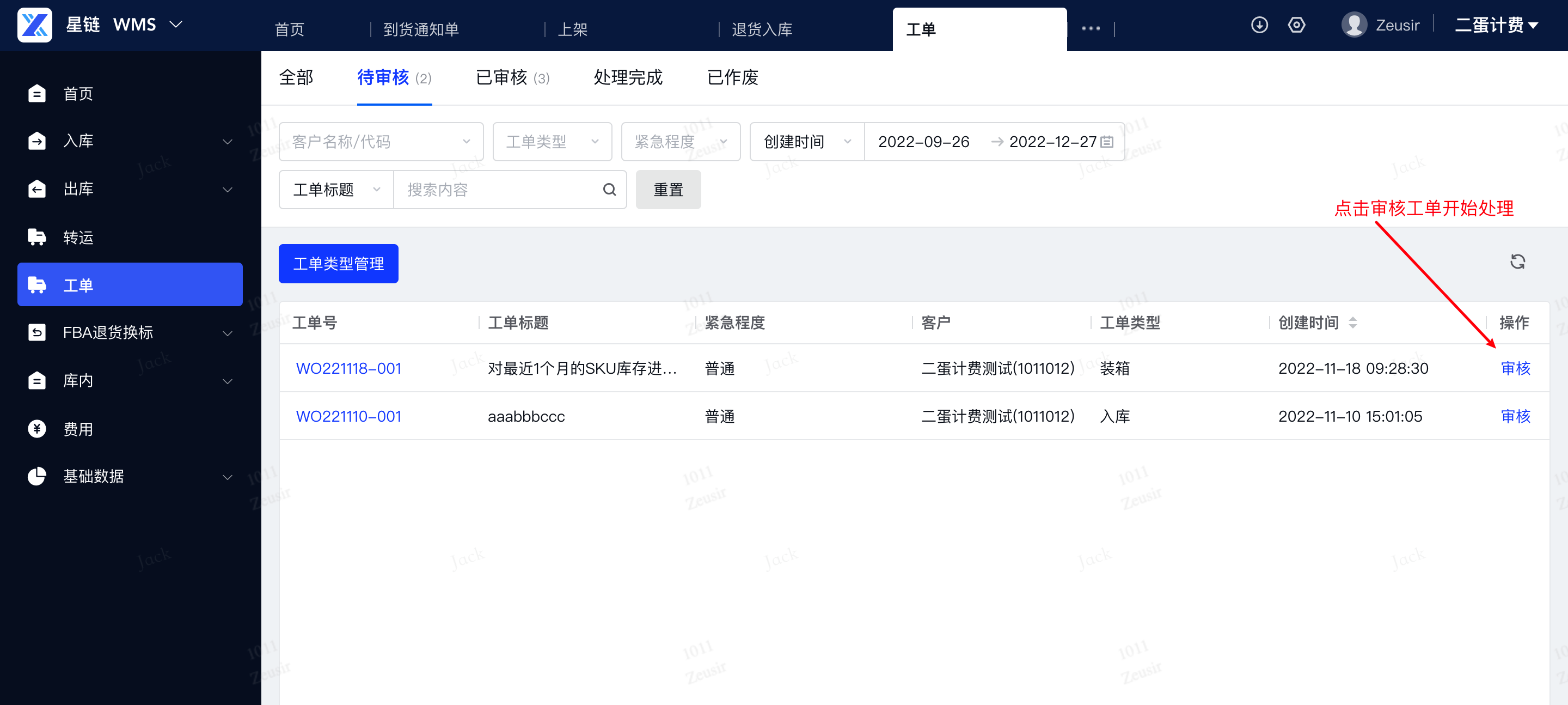Screen dimensions: 1568x705
Task: Click the start date 2022-09-26 field
Action: coord(923,142)
